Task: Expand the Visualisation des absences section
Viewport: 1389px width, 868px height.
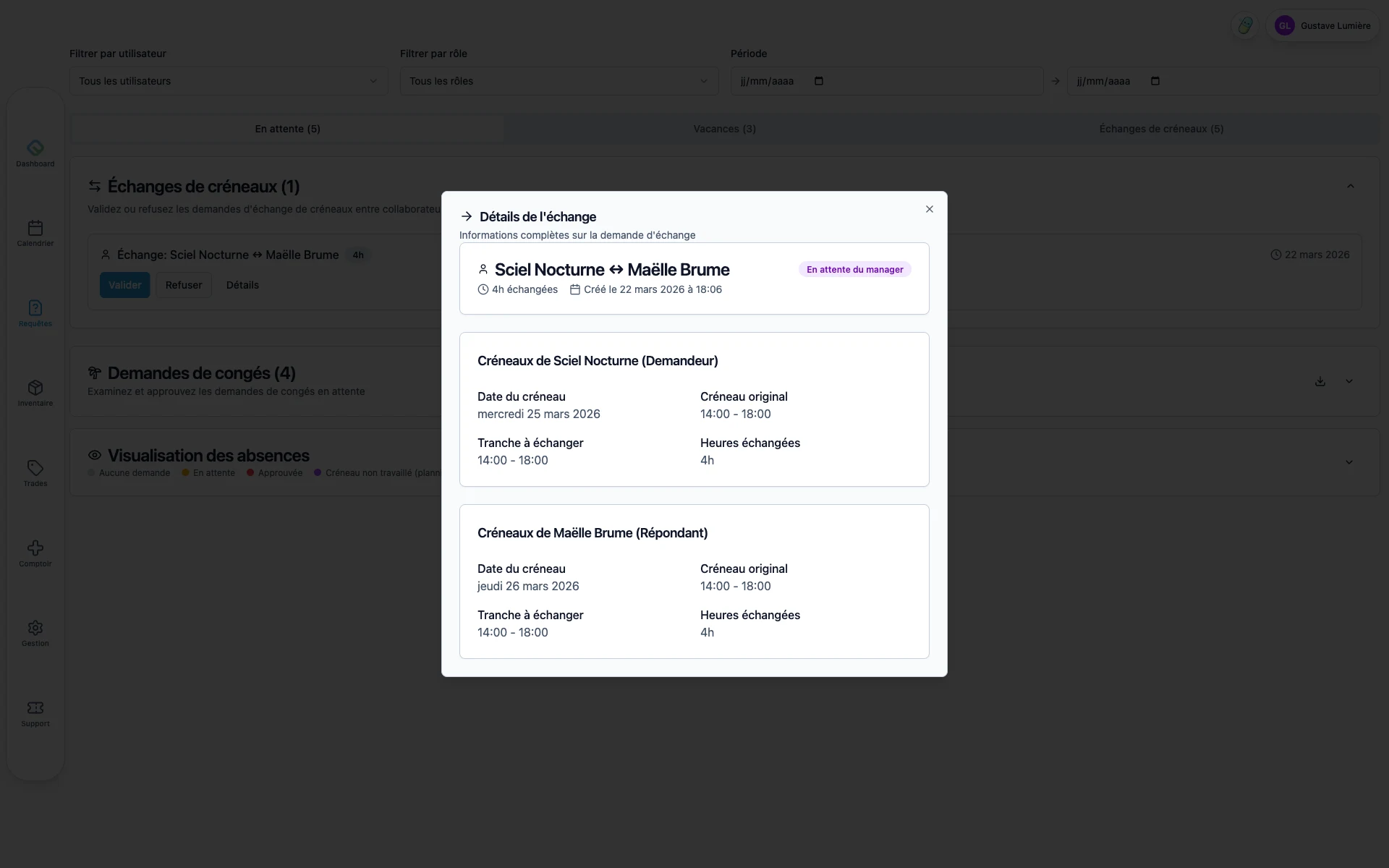Action: tap(1348, 462)
